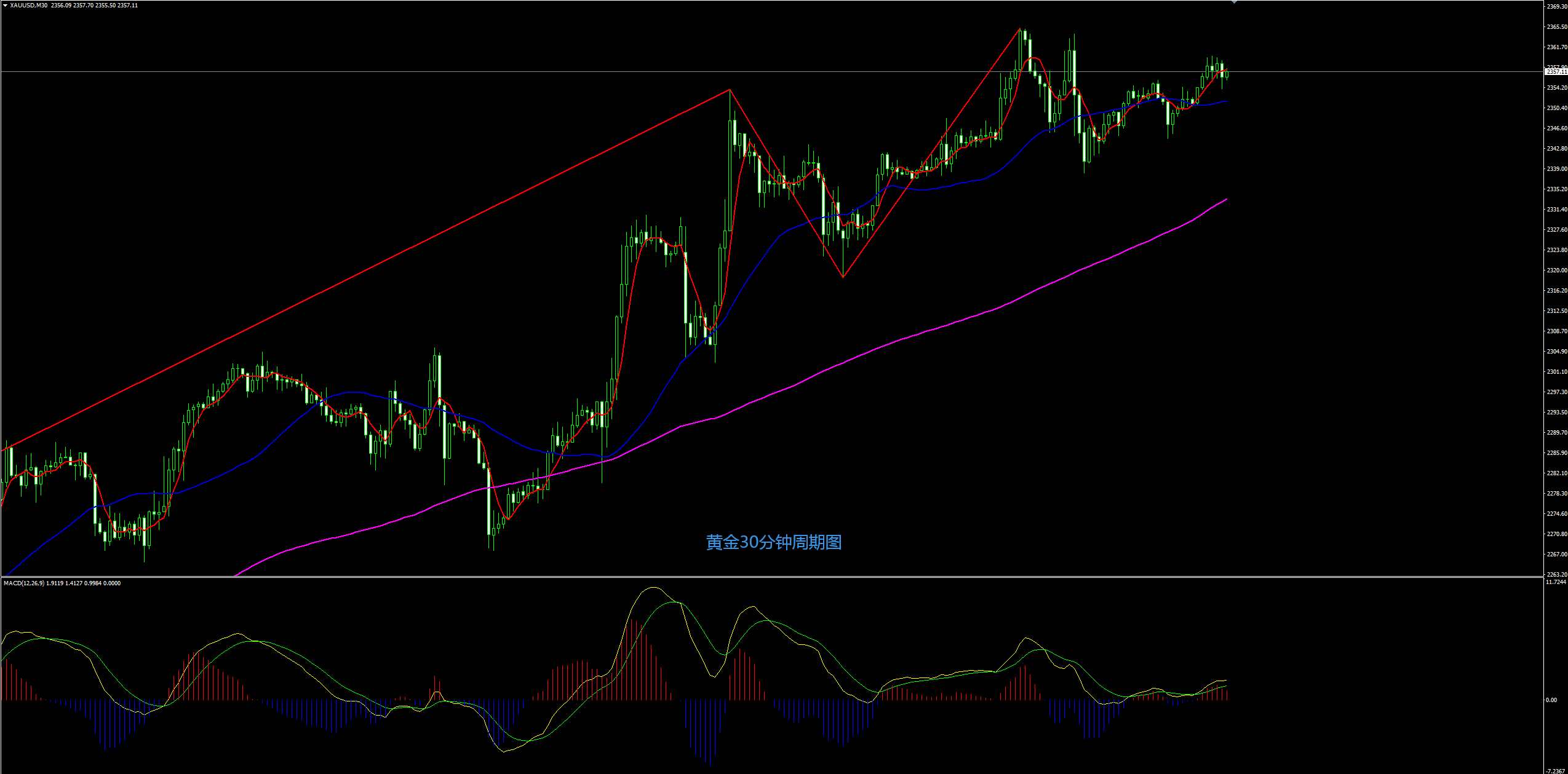Click the 2354.20 price axis label

click(x=1556, y=88)
